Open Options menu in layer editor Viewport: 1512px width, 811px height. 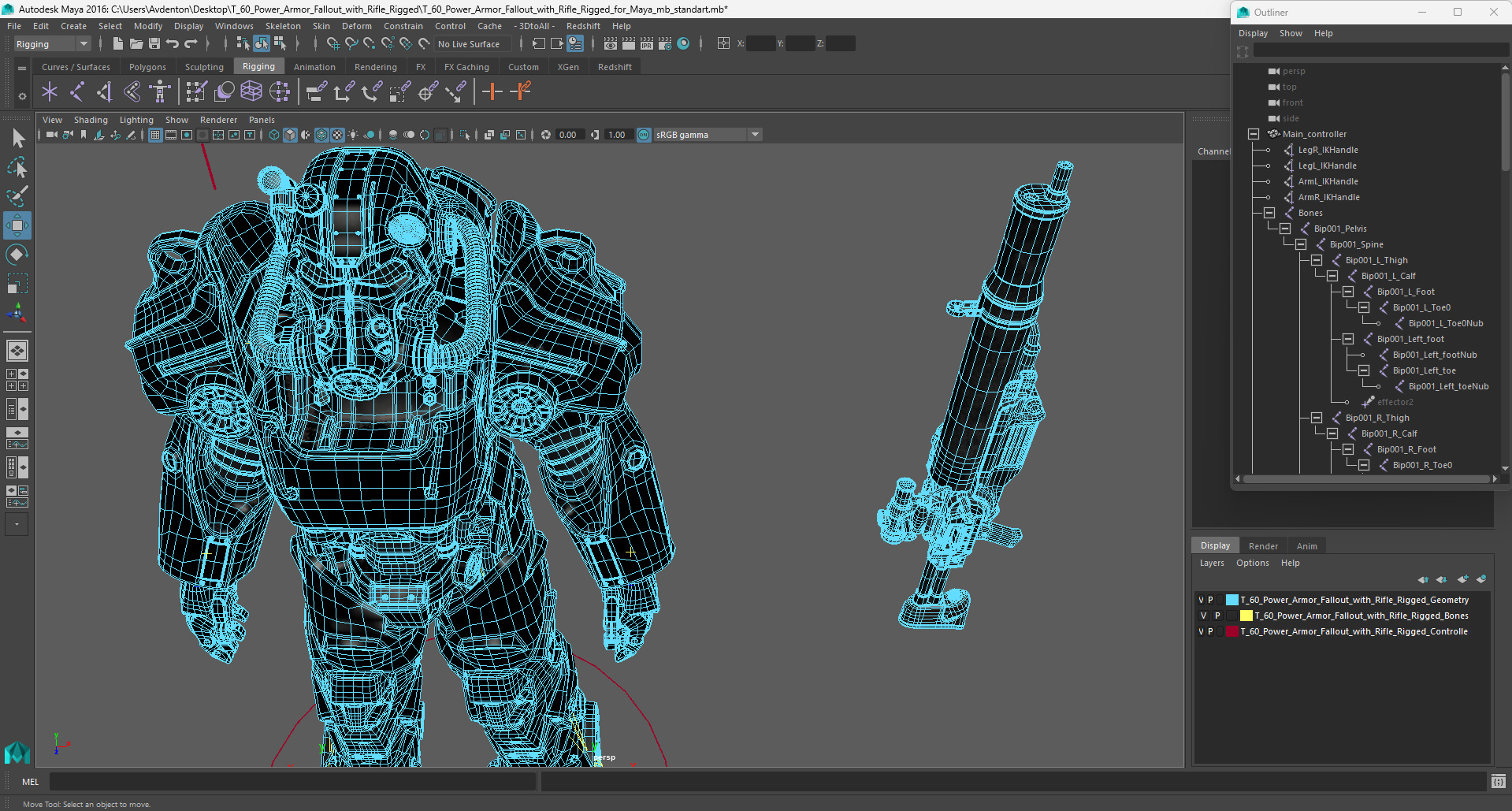[1252, 563]
